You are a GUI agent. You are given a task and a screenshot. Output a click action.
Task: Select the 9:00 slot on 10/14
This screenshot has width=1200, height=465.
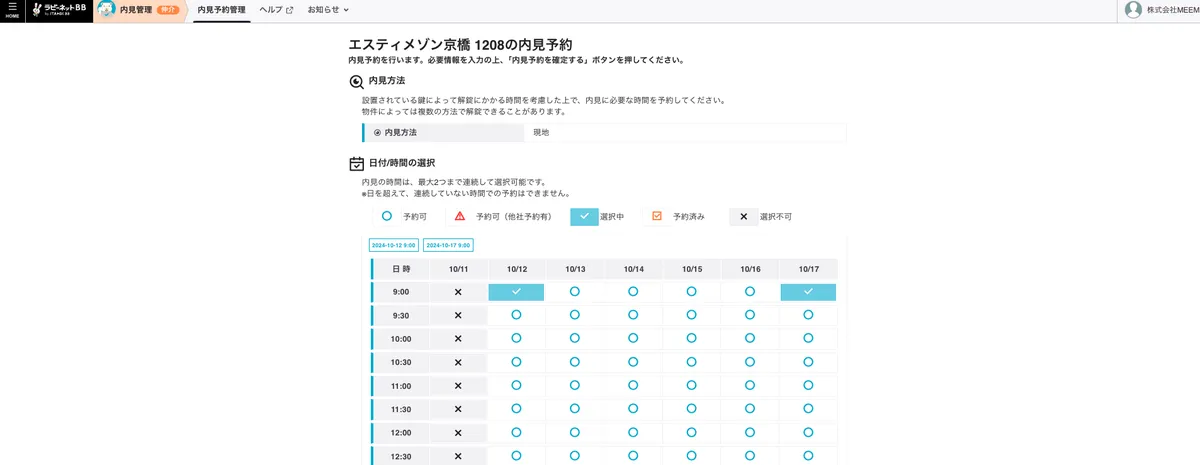click(x=633, y=292)
